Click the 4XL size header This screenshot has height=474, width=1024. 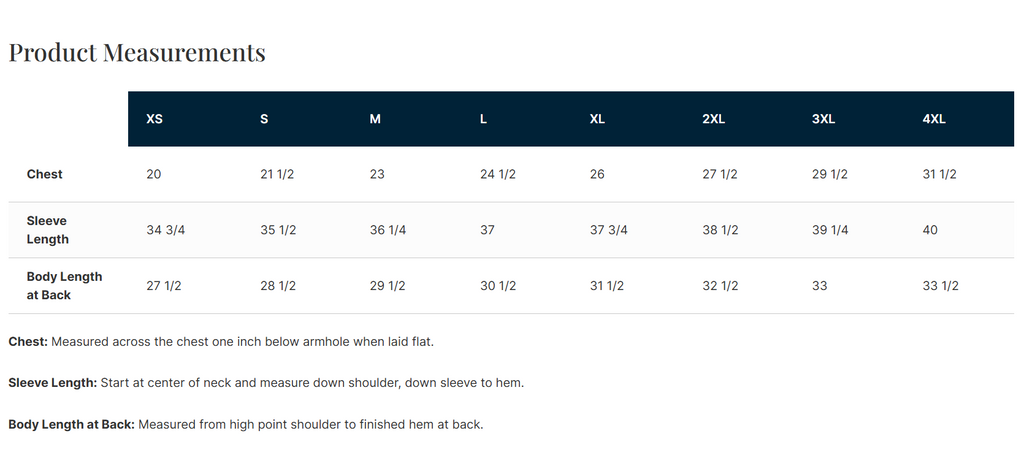pos(933,119)
